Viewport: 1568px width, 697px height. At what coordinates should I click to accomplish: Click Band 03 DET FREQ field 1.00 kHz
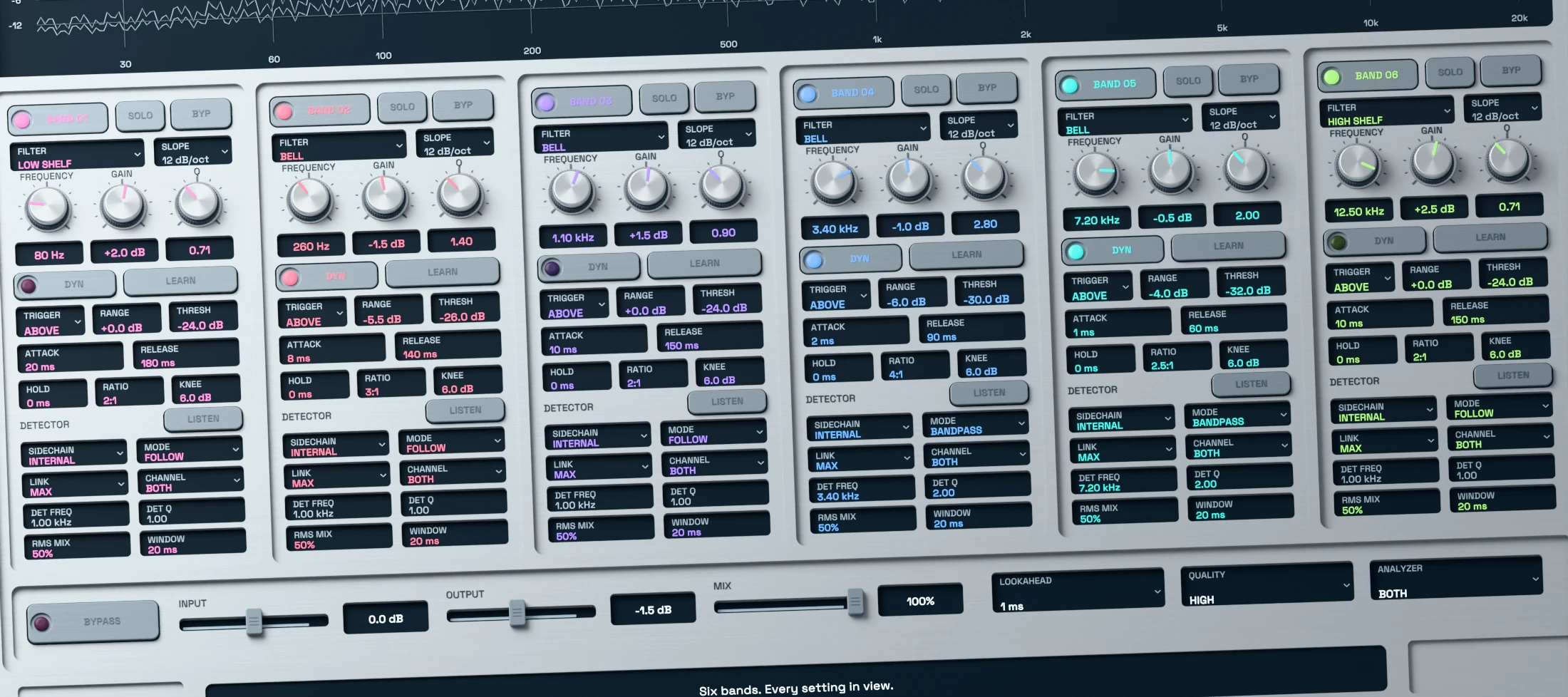599,499
